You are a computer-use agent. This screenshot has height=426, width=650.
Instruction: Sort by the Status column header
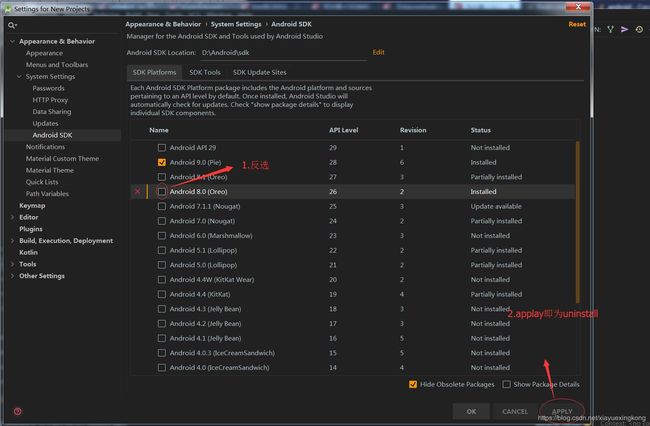pos(480,130)
